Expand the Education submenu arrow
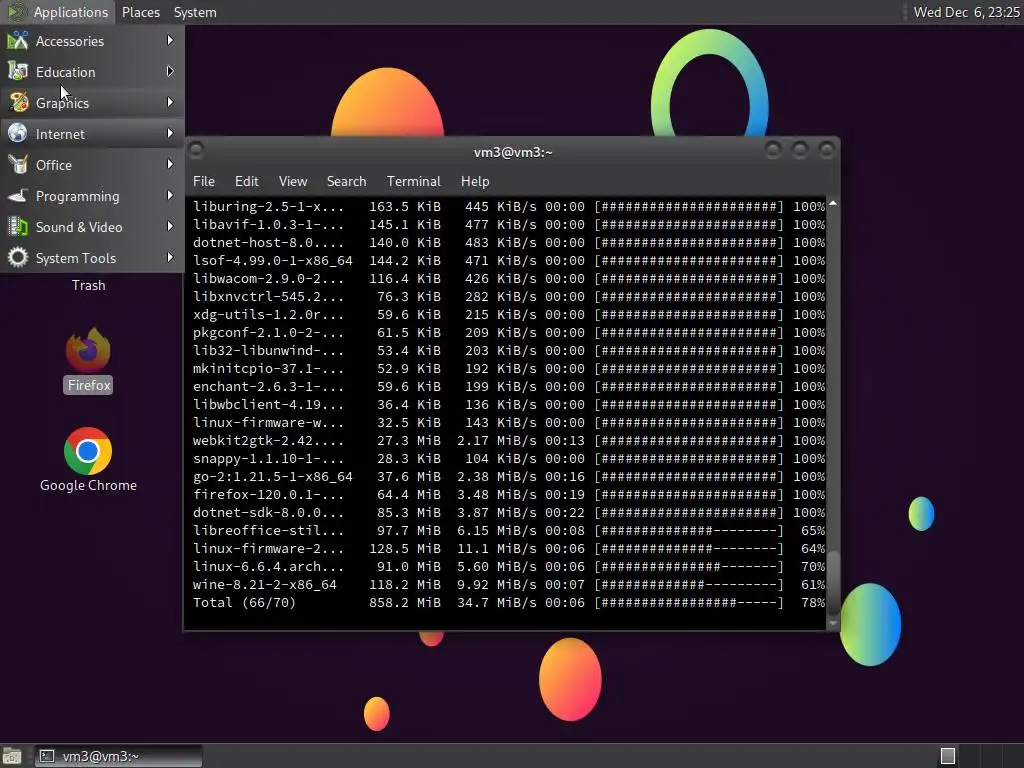The image size is (1024, 768). click(170, 71)
